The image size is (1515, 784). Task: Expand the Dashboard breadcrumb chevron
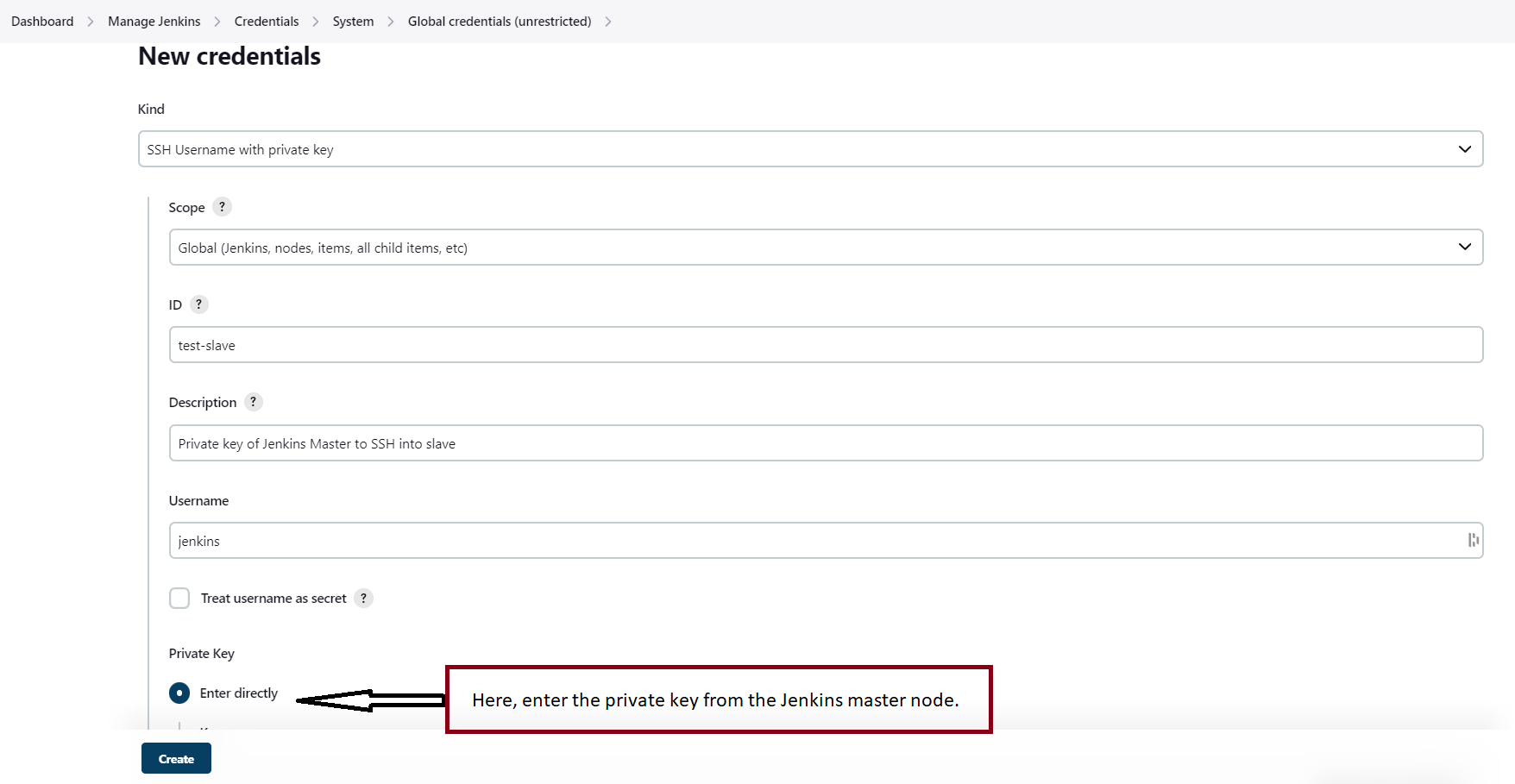tap(90, 22)
